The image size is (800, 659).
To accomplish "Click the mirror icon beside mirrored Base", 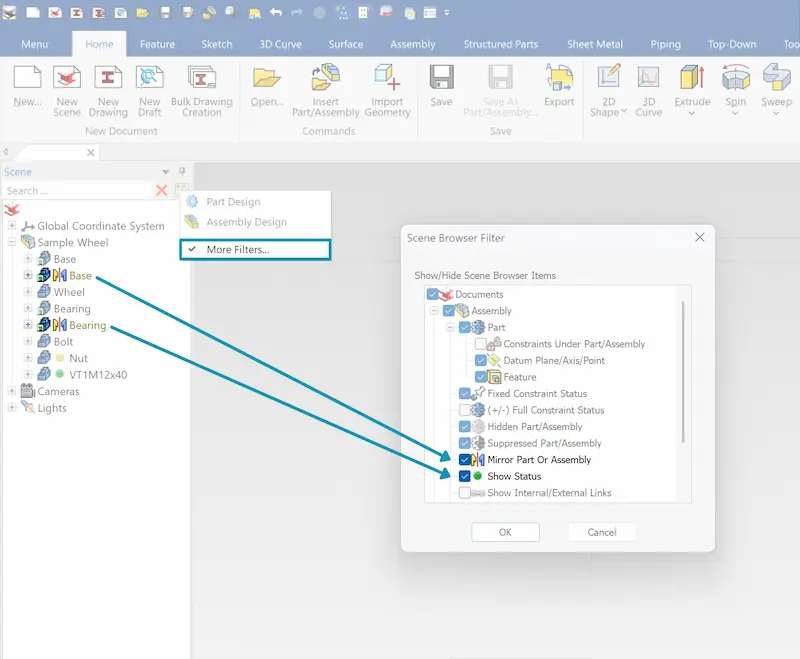I will (60, 275).
